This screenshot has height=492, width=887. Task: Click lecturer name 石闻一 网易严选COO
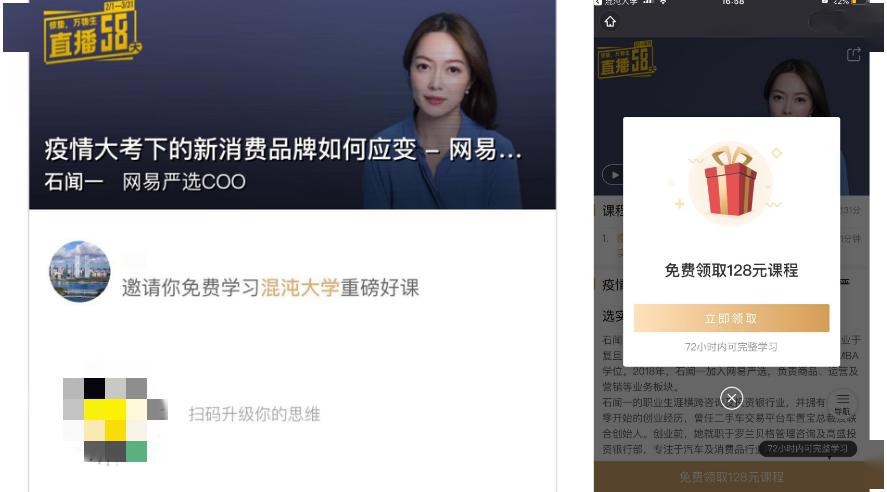[145, 182]
